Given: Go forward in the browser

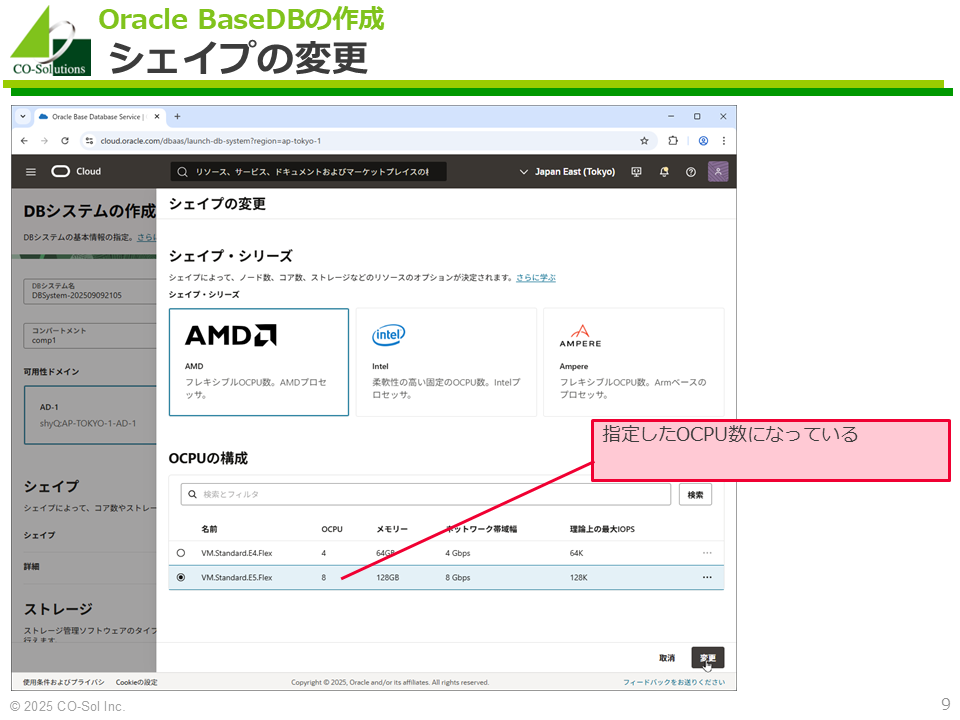Looking at the screenshot, I should click(44, 141).
